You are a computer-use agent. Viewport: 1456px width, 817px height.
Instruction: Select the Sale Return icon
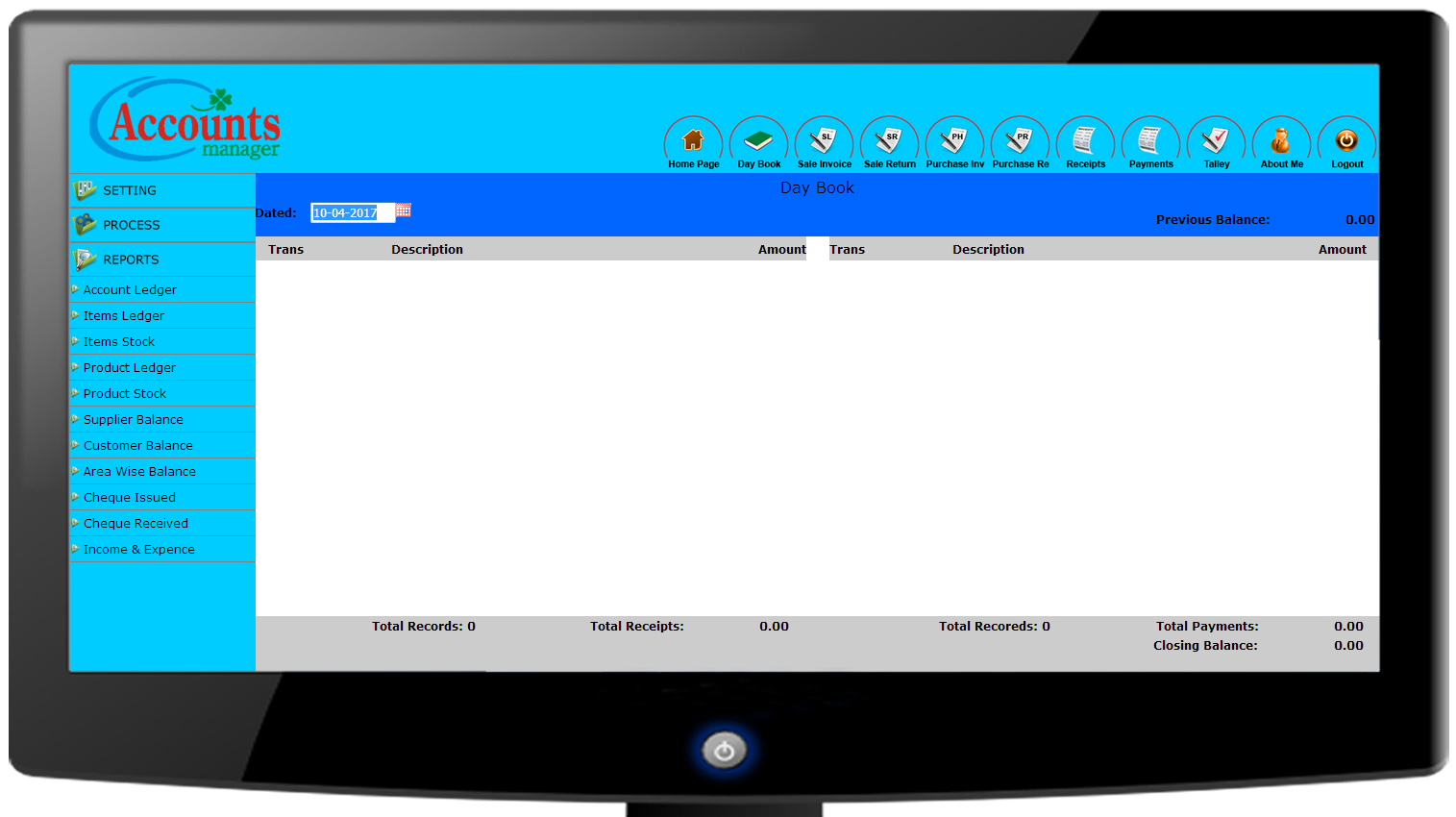[x=889, y=142]
